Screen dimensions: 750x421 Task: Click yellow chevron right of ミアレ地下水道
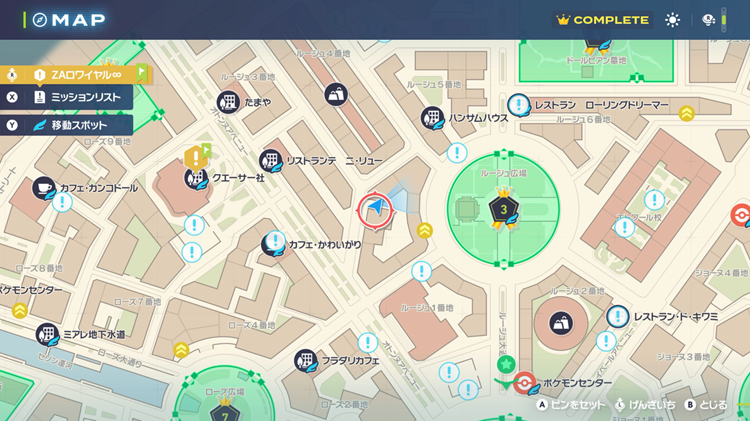click(x=181, y=349)
